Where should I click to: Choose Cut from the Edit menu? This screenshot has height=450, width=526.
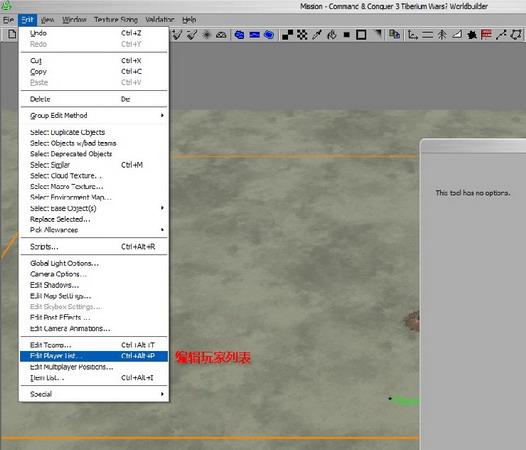coord(94,61)
